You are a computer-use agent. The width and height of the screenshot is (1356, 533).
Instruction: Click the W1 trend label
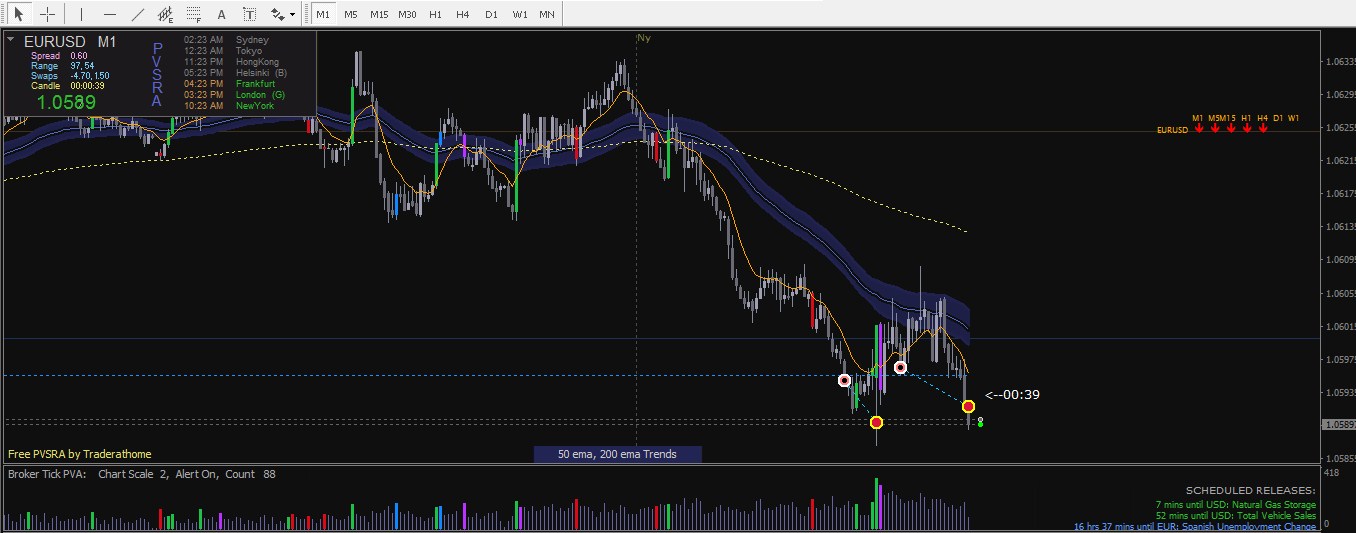tap(1294, 118)
